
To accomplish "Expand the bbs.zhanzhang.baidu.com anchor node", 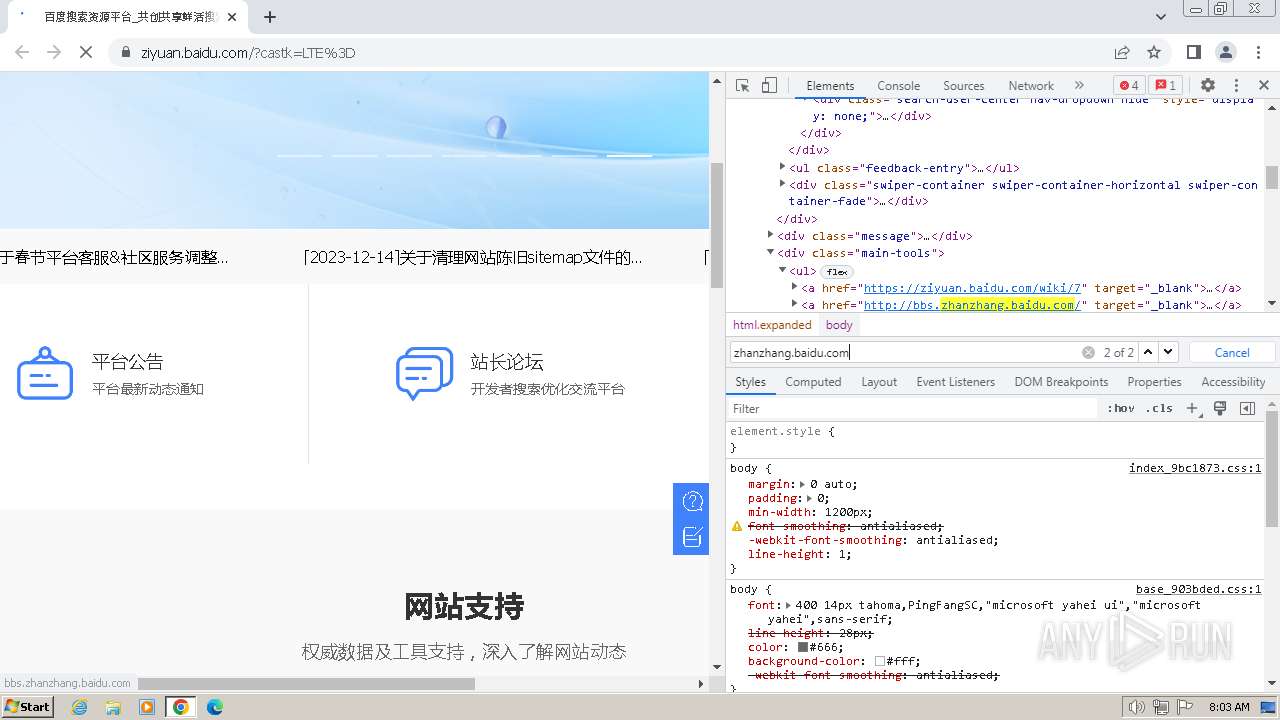I will tap(794, 304).
